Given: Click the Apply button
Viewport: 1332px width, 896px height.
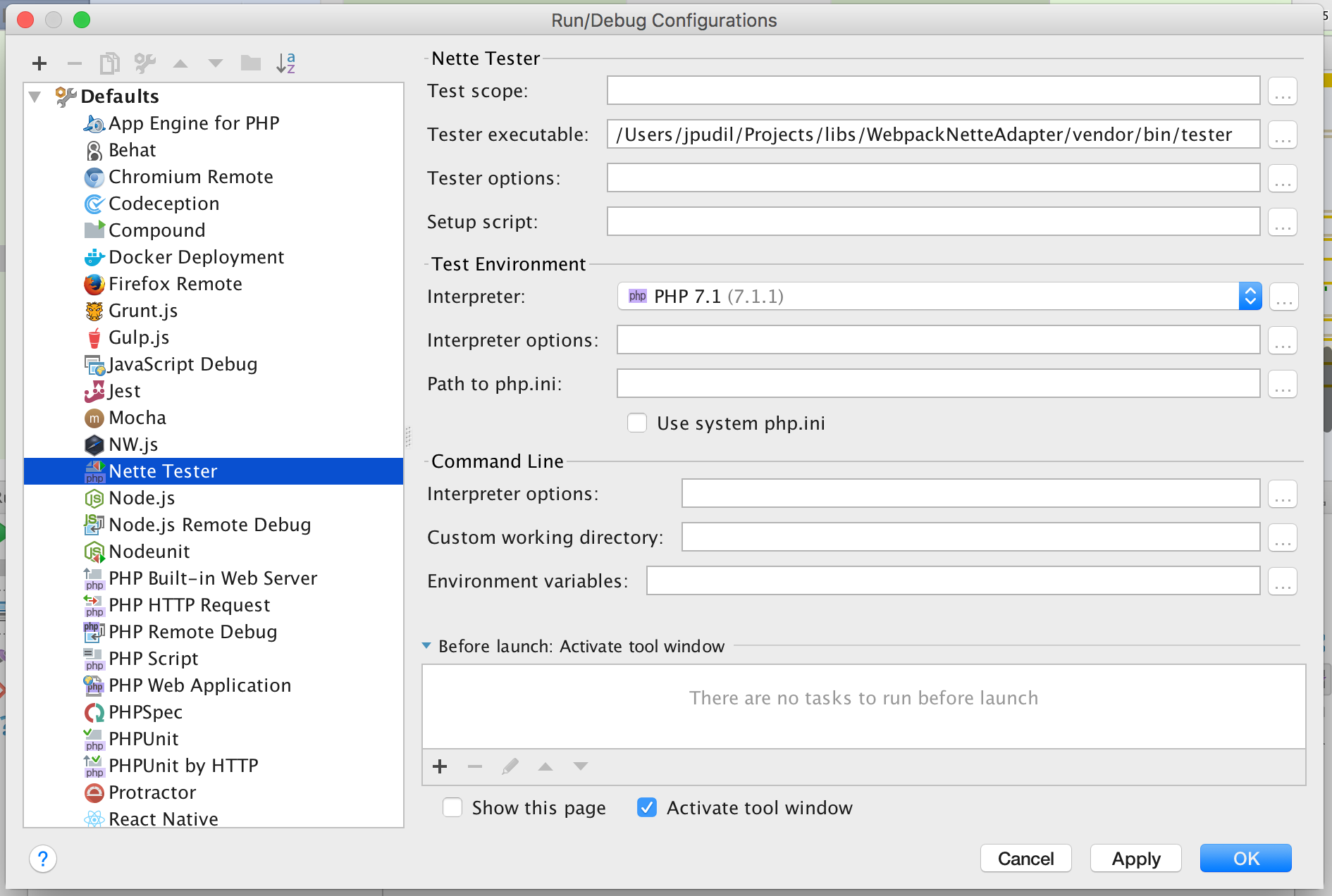Looking at the screenshot, I should coord(1136,859).
